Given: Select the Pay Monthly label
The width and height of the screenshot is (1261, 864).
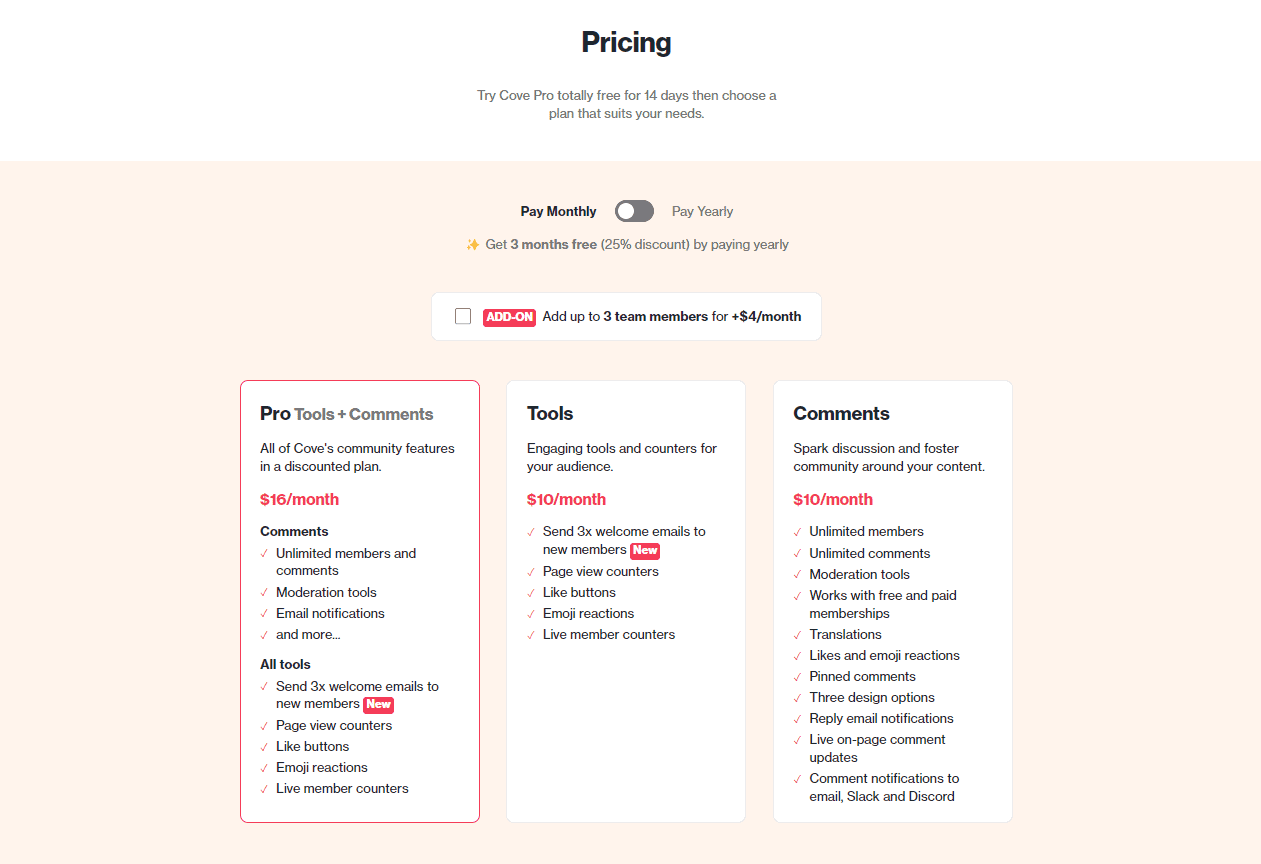Looking at the screenshot, I should (558, 211).
